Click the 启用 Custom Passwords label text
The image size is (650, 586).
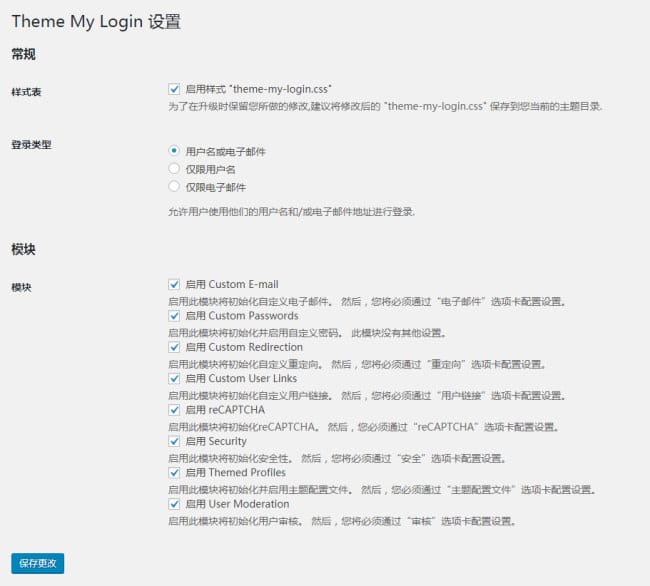click(242, 316)
